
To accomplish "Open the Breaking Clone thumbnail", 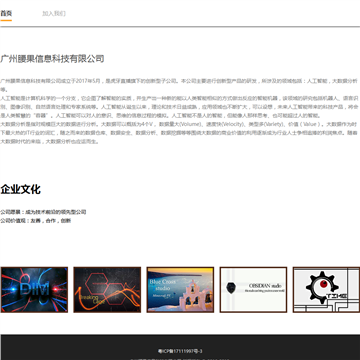I will pyautogui.click(x=107, y=290).
